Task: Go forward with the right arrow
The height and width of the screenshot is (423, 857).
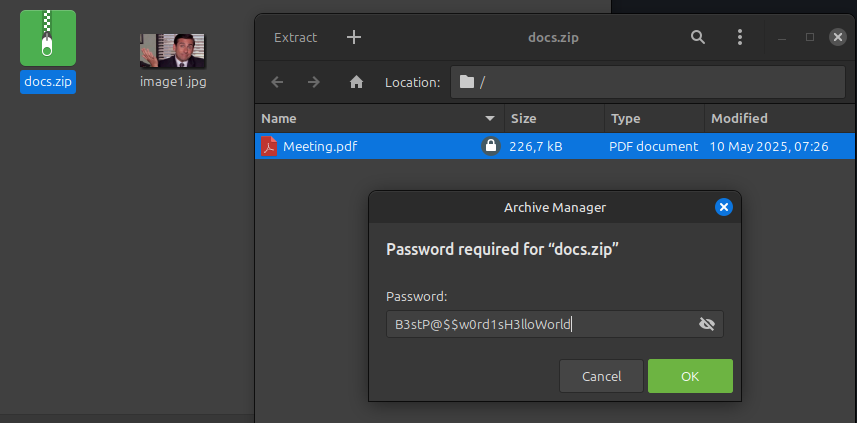Action: pyautogui.click(x=314, y=82)
